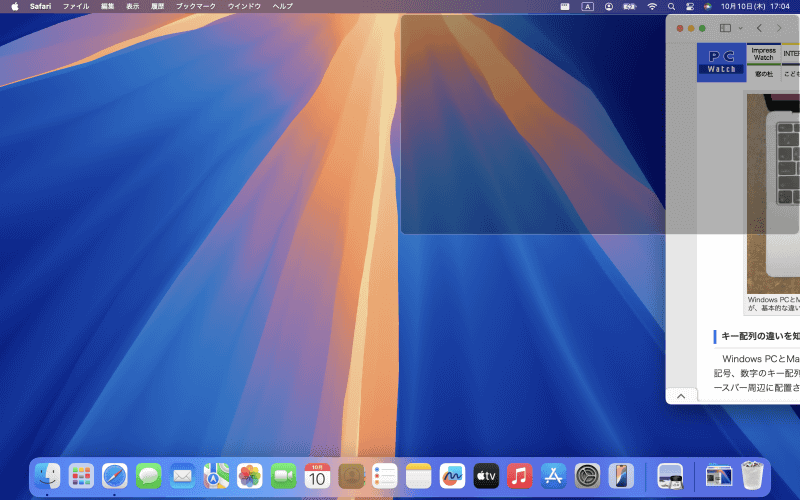Viewport: 800px width, 500px height.
Task: Open Contacts app in the Dock
Action: pos(351,477)
